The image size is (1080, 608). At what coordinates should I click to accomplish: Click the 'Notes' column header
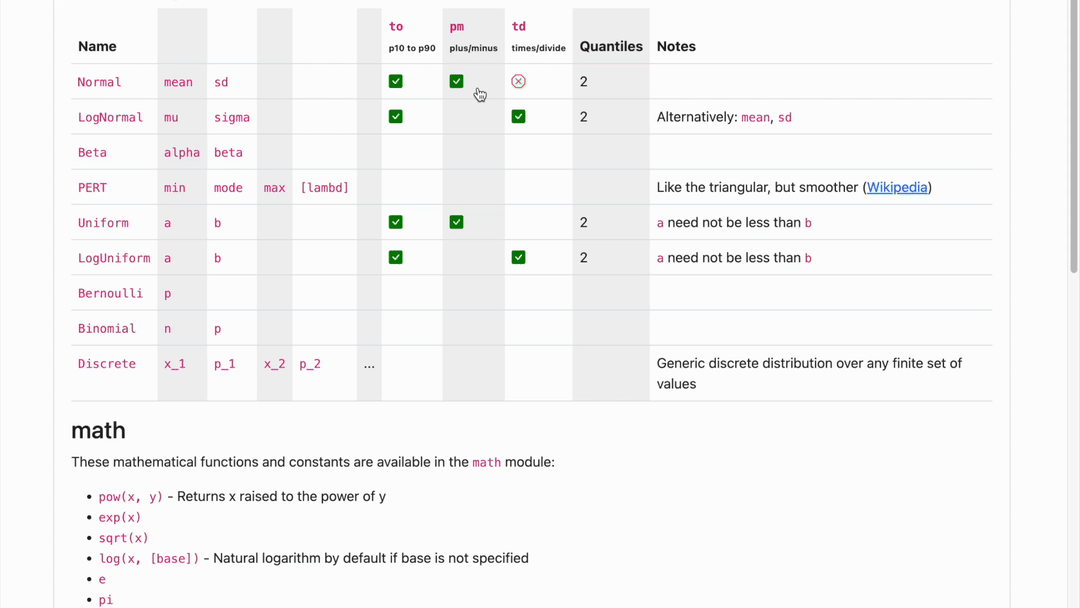[x=676, y=46]
